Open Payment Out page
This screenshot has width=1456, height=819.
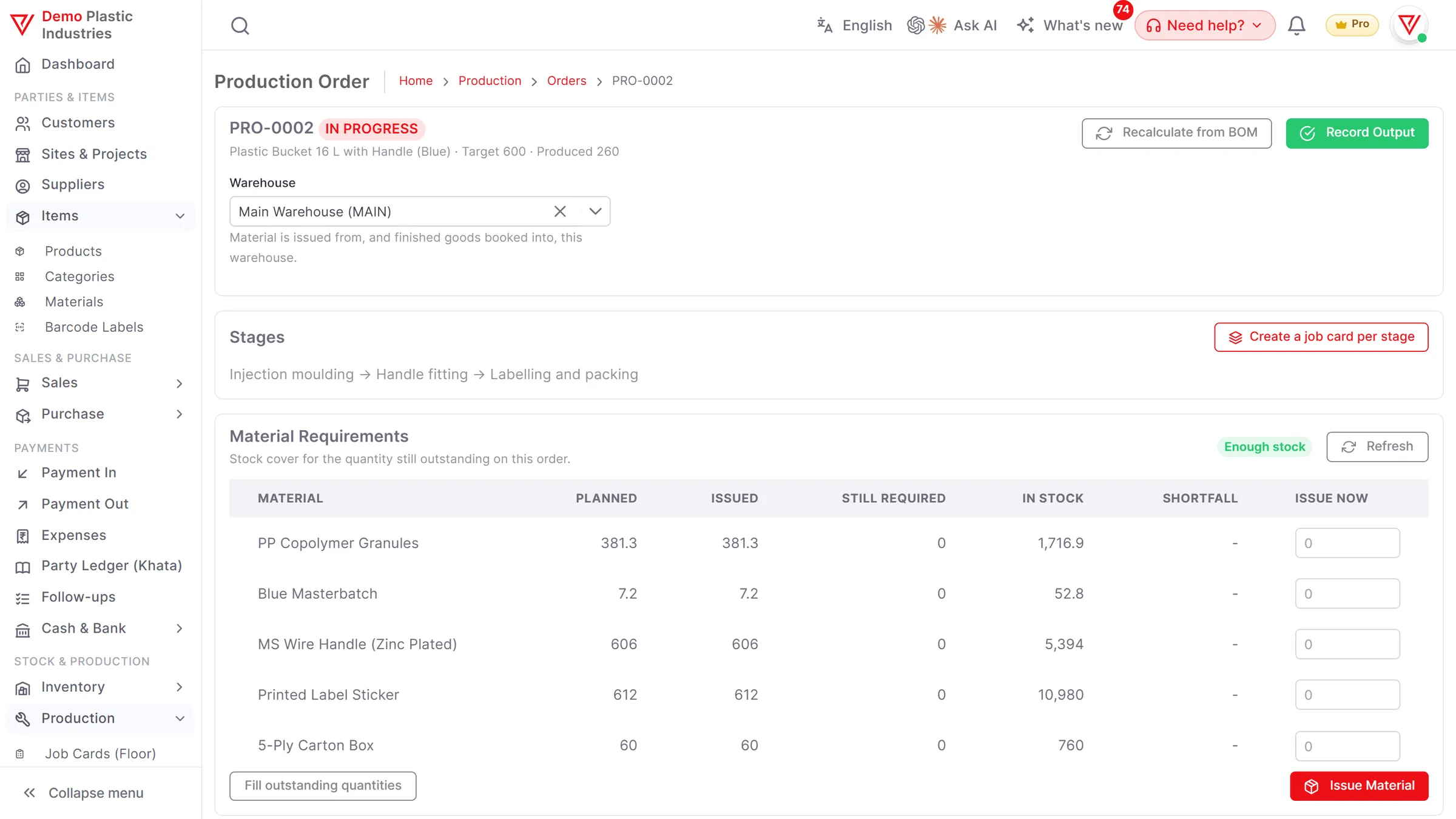[x=101, y=504]
